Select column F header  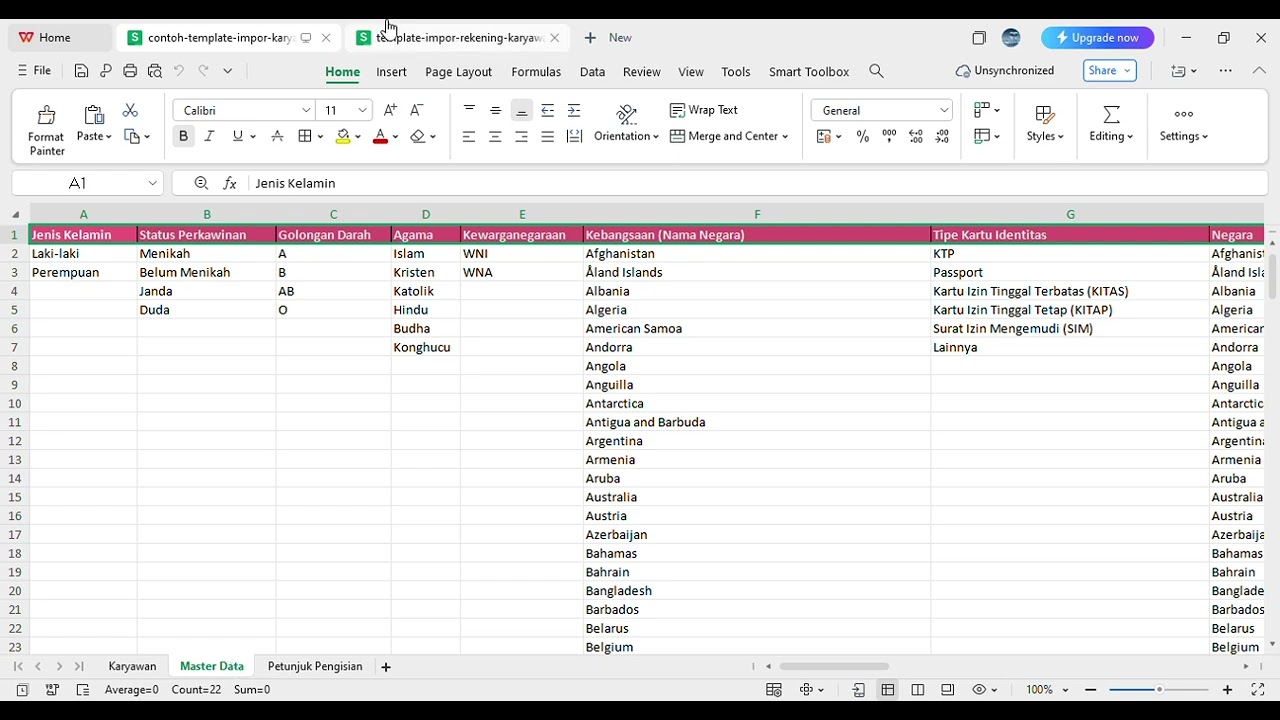pyautogui.click(x=757, y=214)
